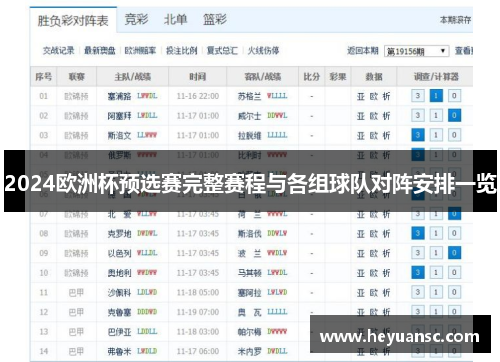500x362 pixels.
Task: Toggle pick 0 for row 08
Action: tap(454, 233)
